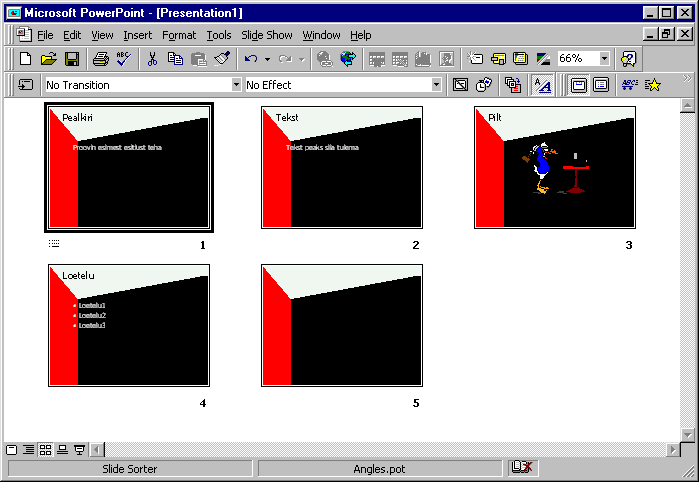This screenshot has height=482, width=699.
Task: Click the Undo arrow icon
Action: click(x=251, y=59)
